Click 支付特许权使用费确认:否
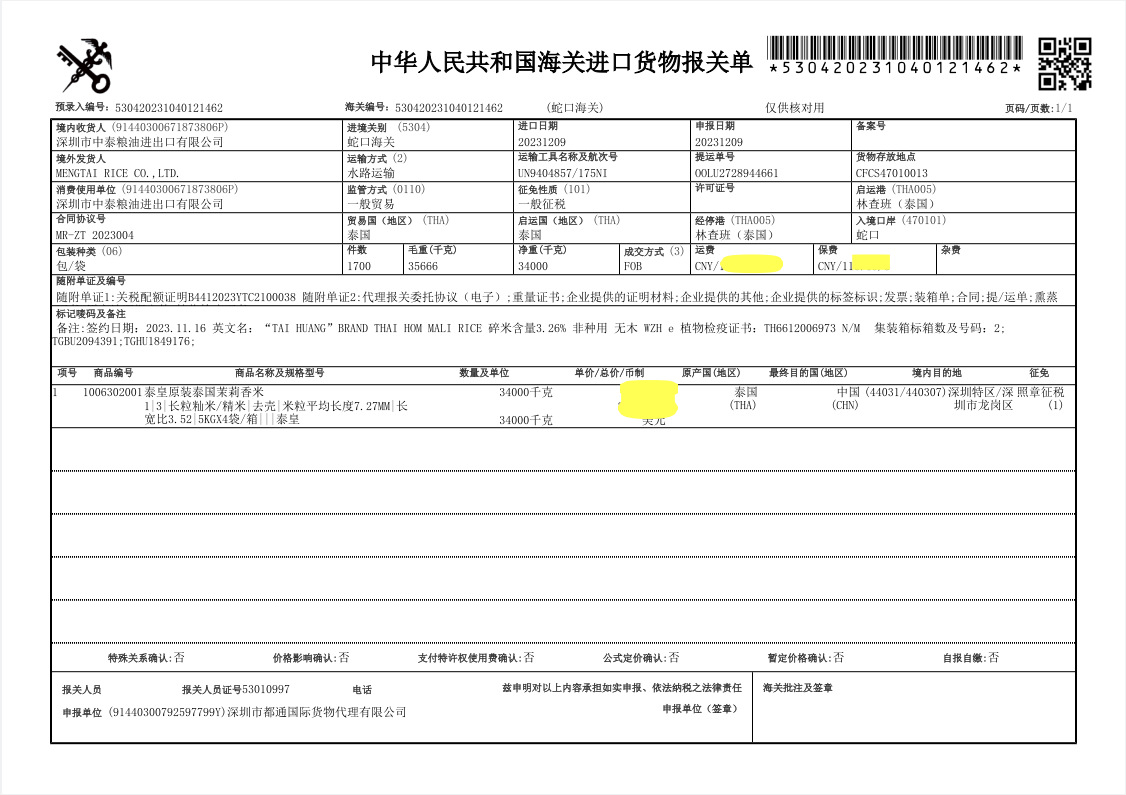1126x795 pixels. click(x=476, y=658)
